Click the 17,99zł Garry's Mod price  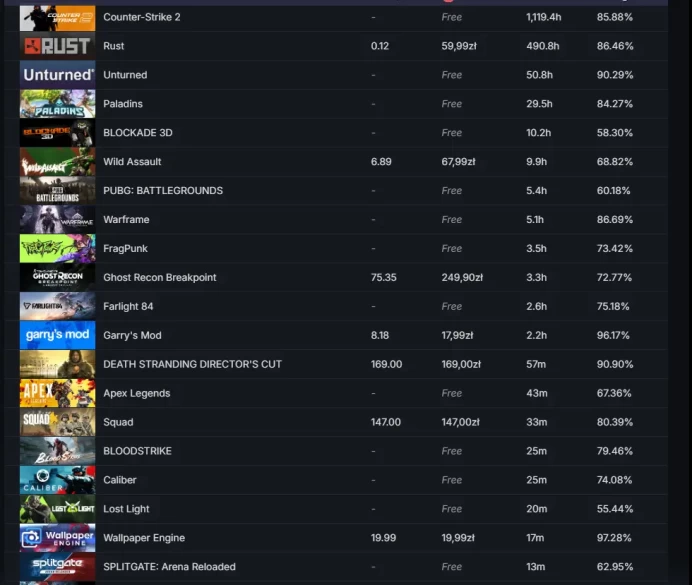click(457, 335)
